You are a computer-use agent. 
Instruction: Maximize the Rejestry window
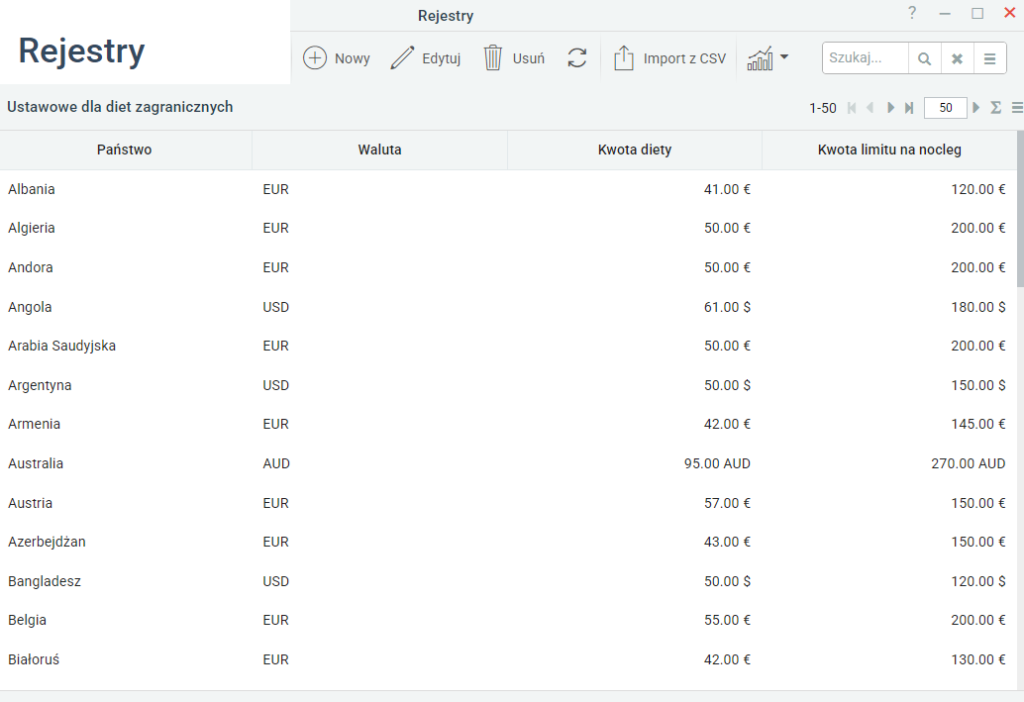977,13
